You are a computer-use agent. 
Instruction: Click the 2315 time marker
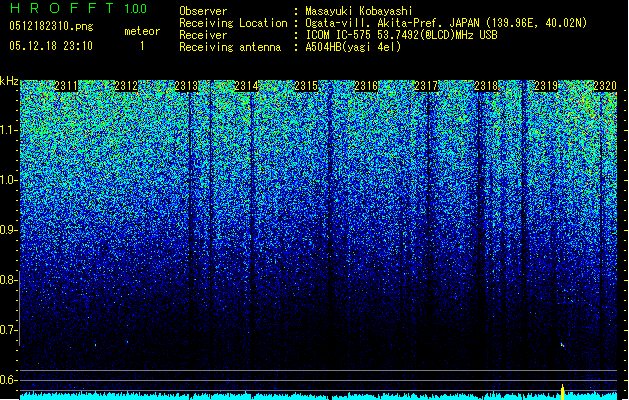pyautogui.click(x=306, y=86)
